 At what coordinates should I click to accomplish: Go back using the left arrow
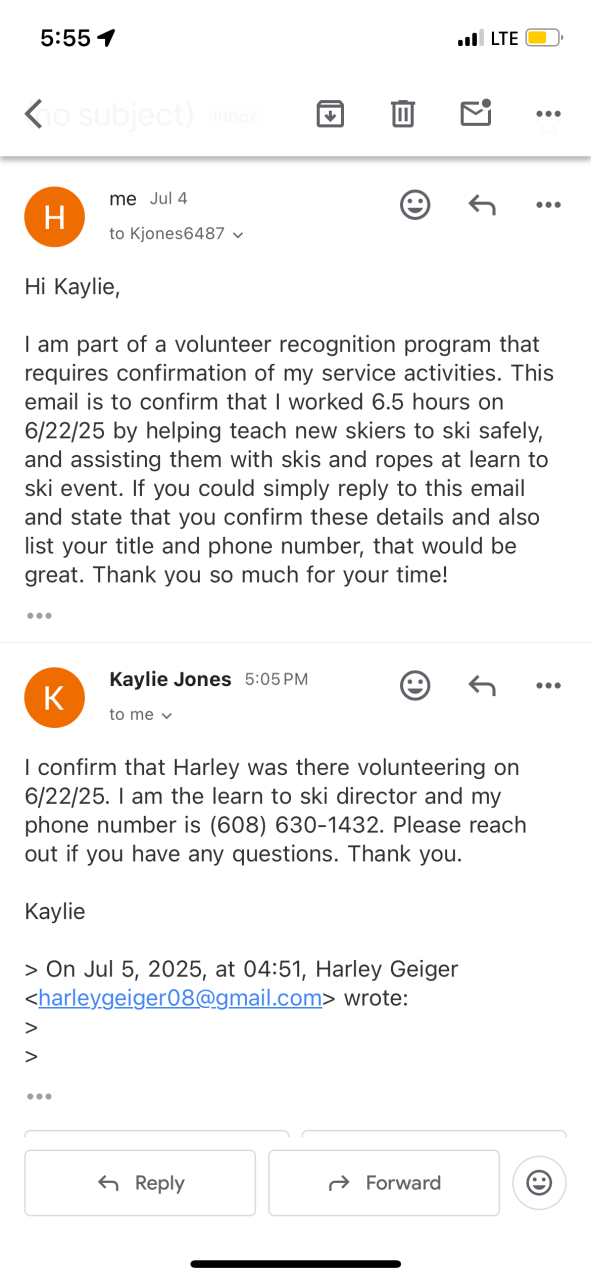(x=34, y=114)
